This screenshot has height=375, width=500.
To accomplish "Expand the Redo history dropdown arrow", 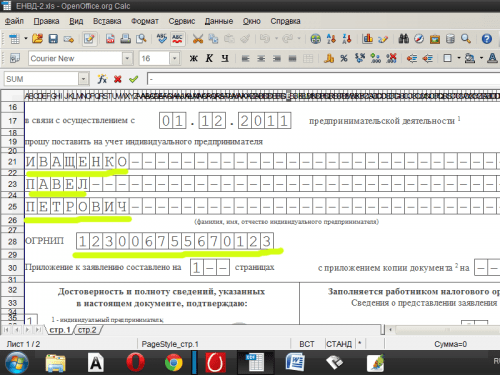I will pyautogui.click(x=299, y=39).
